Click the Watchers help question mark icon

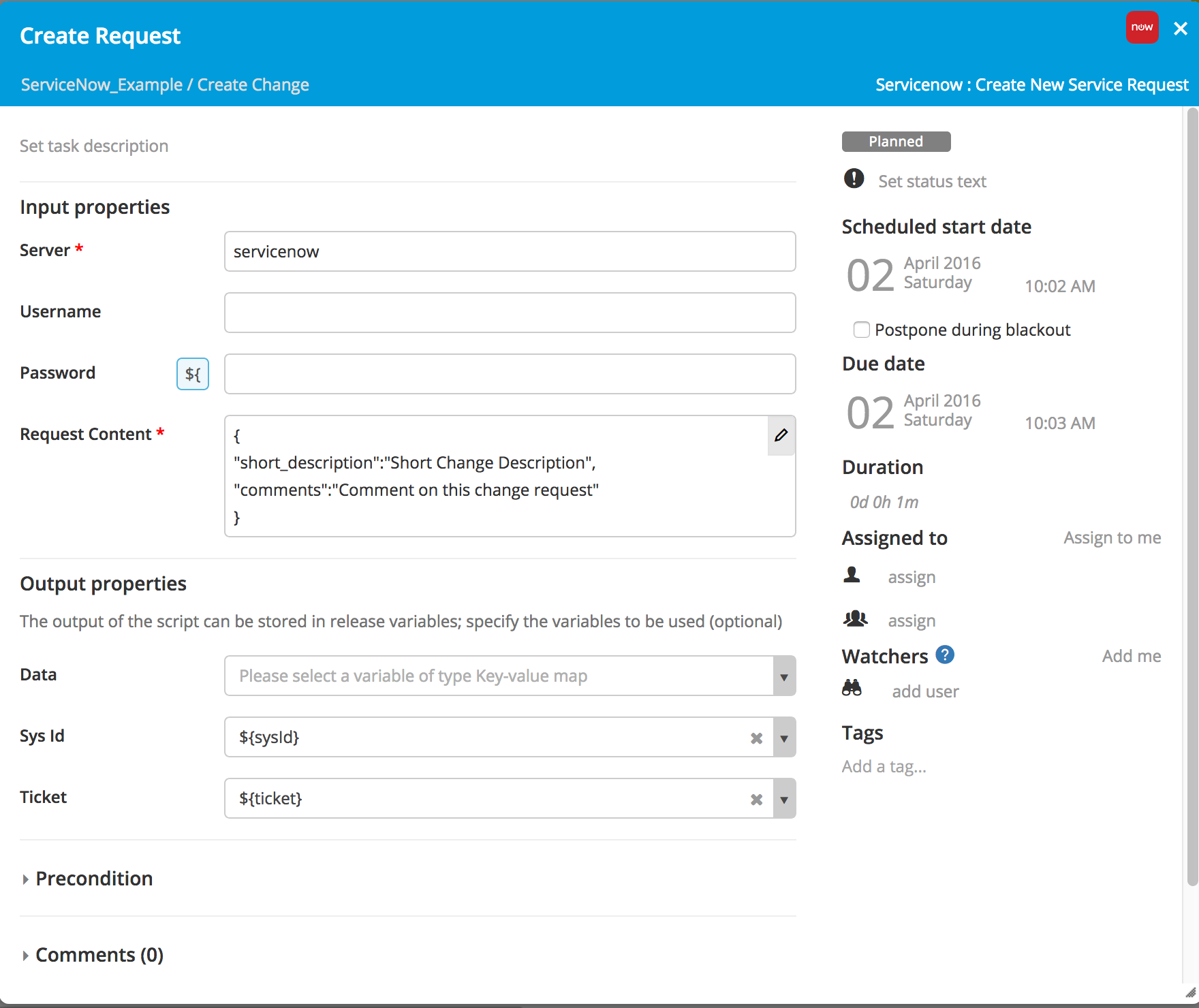[945, 655]
